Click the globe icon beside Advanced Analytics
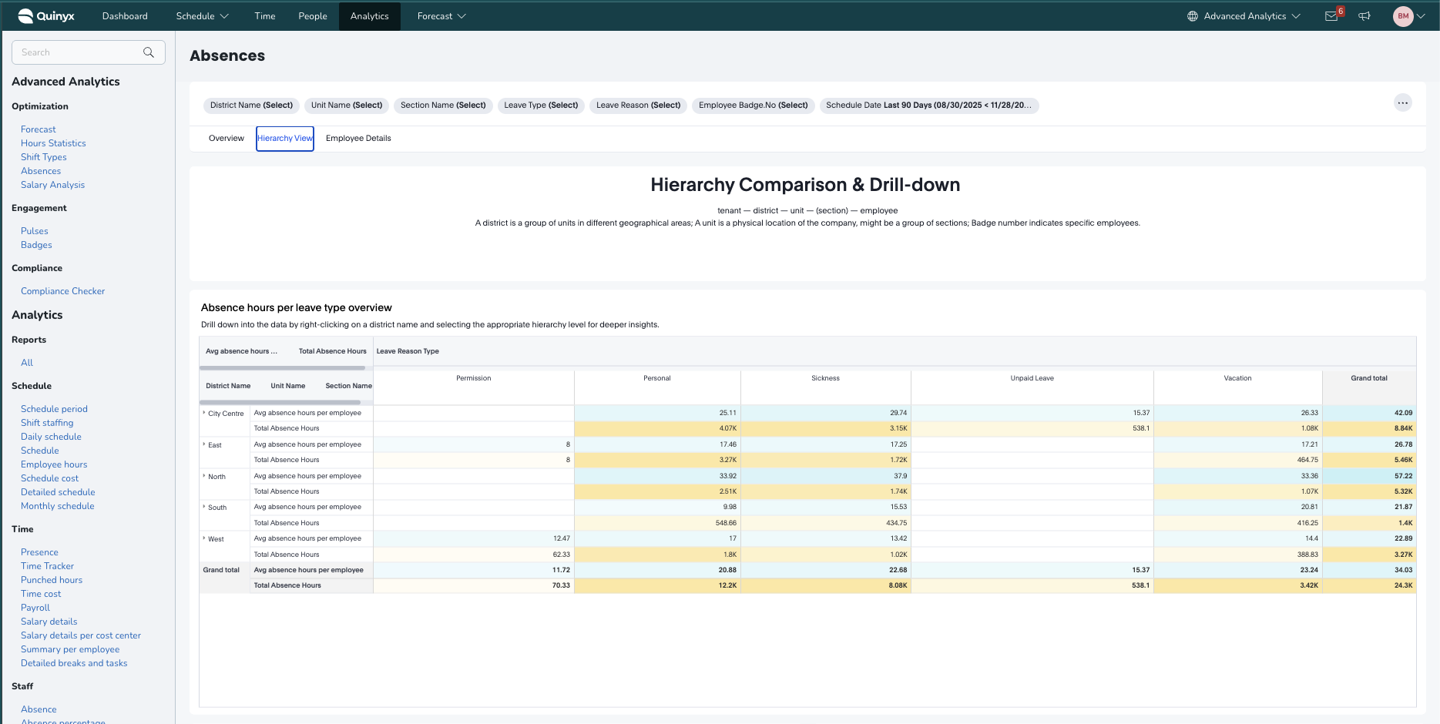The image size is (1440, 724). pyautogui.click(x=1192, y=16)
